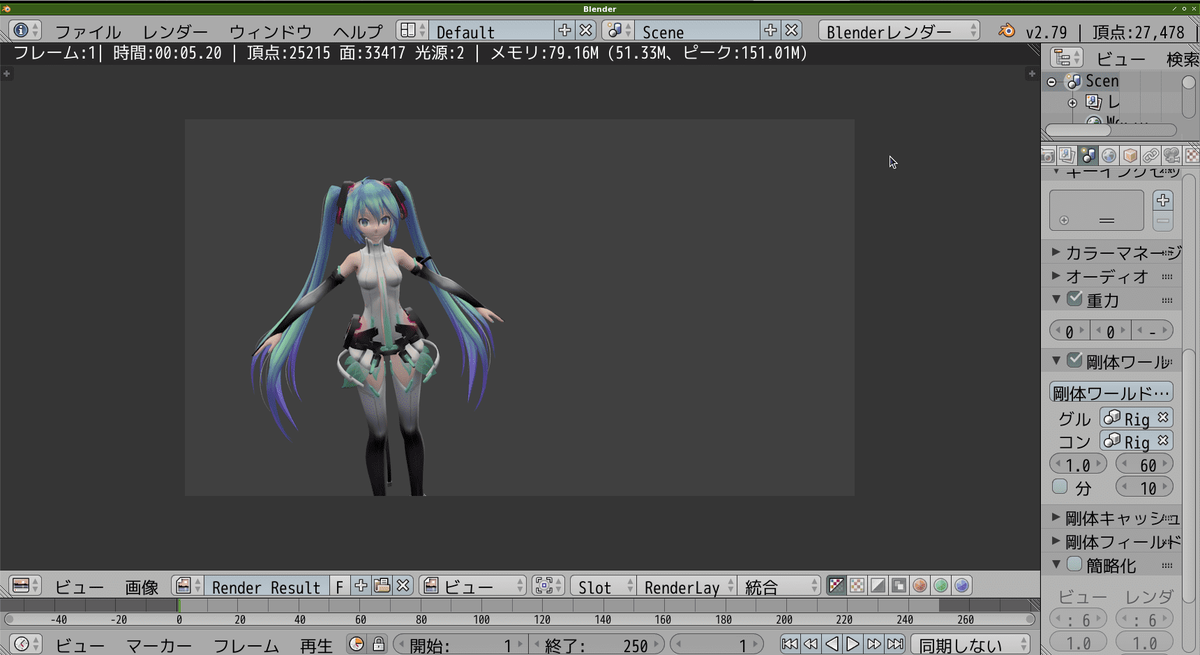The image size is (1200, 655).
Task: Jump to the first frame in timeline
Action: pos(789,645)
